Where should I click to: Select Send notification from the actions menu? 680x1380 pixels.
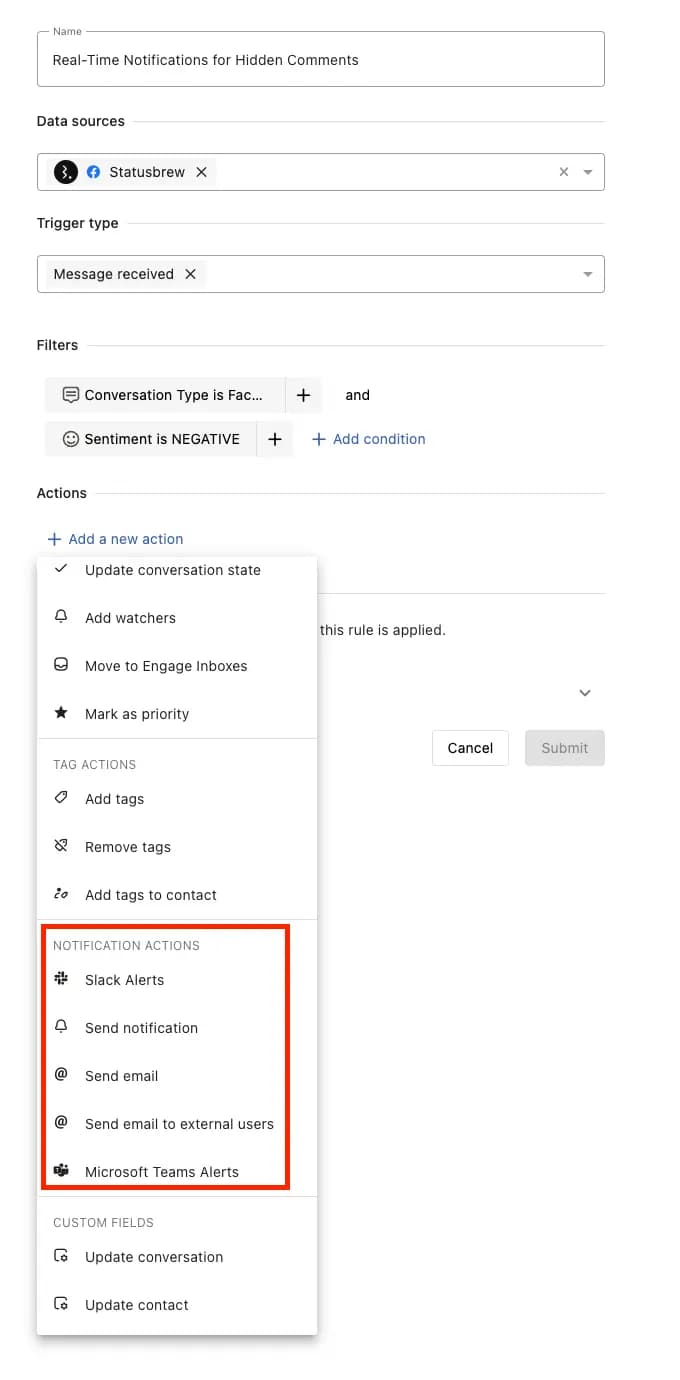tap(141, 1028)
